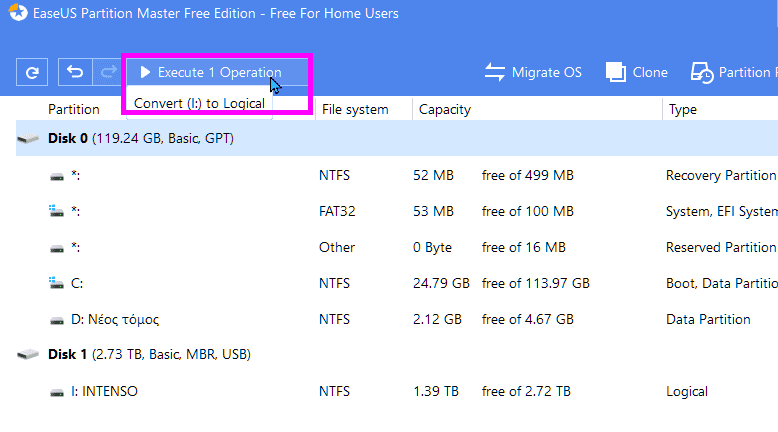Select Disk 0 (119.24 GB, Basic, GPT) row
778x432 pixels.
point(397,138)
